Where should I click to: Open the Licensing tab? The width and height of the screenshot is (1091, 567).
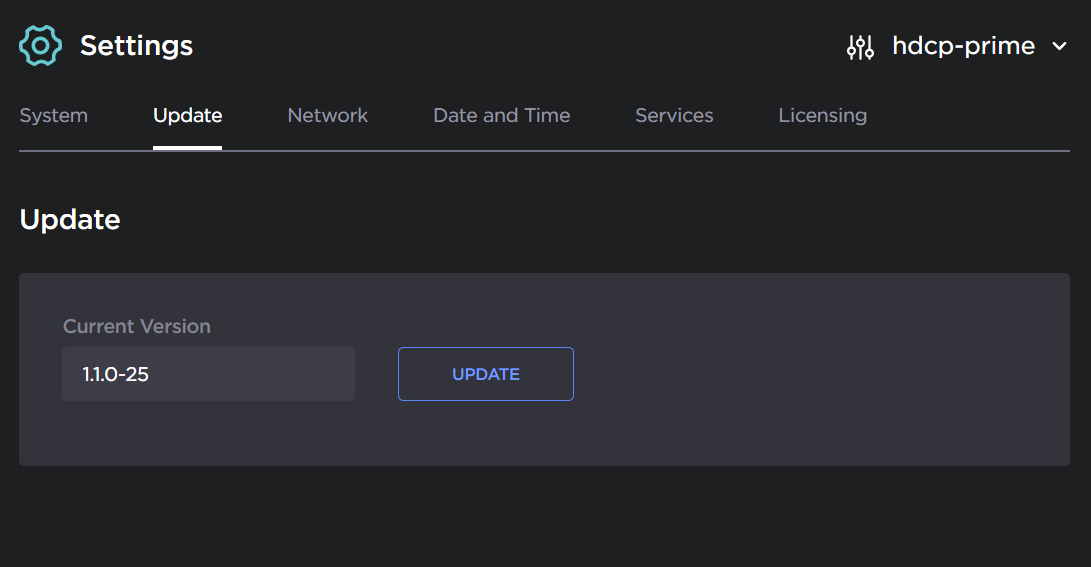coord(822,116)
